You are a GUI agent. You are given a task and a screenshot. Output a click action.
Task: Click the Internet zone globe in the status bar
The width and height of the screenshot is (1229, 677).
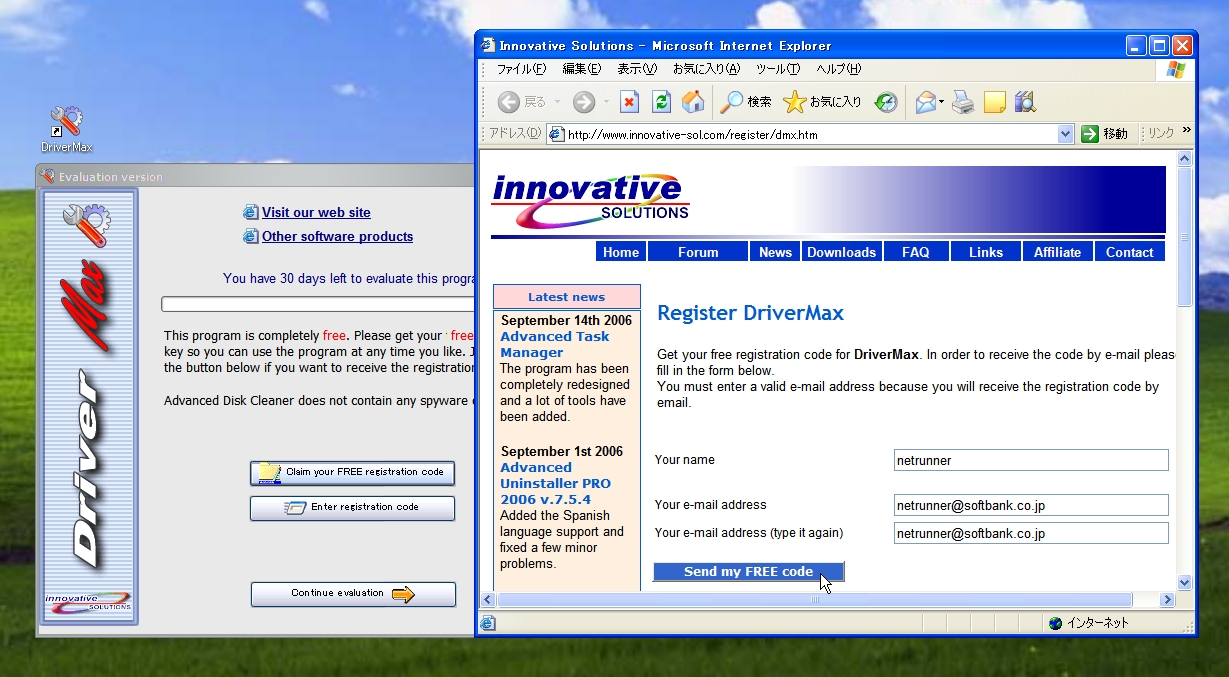1056,623
